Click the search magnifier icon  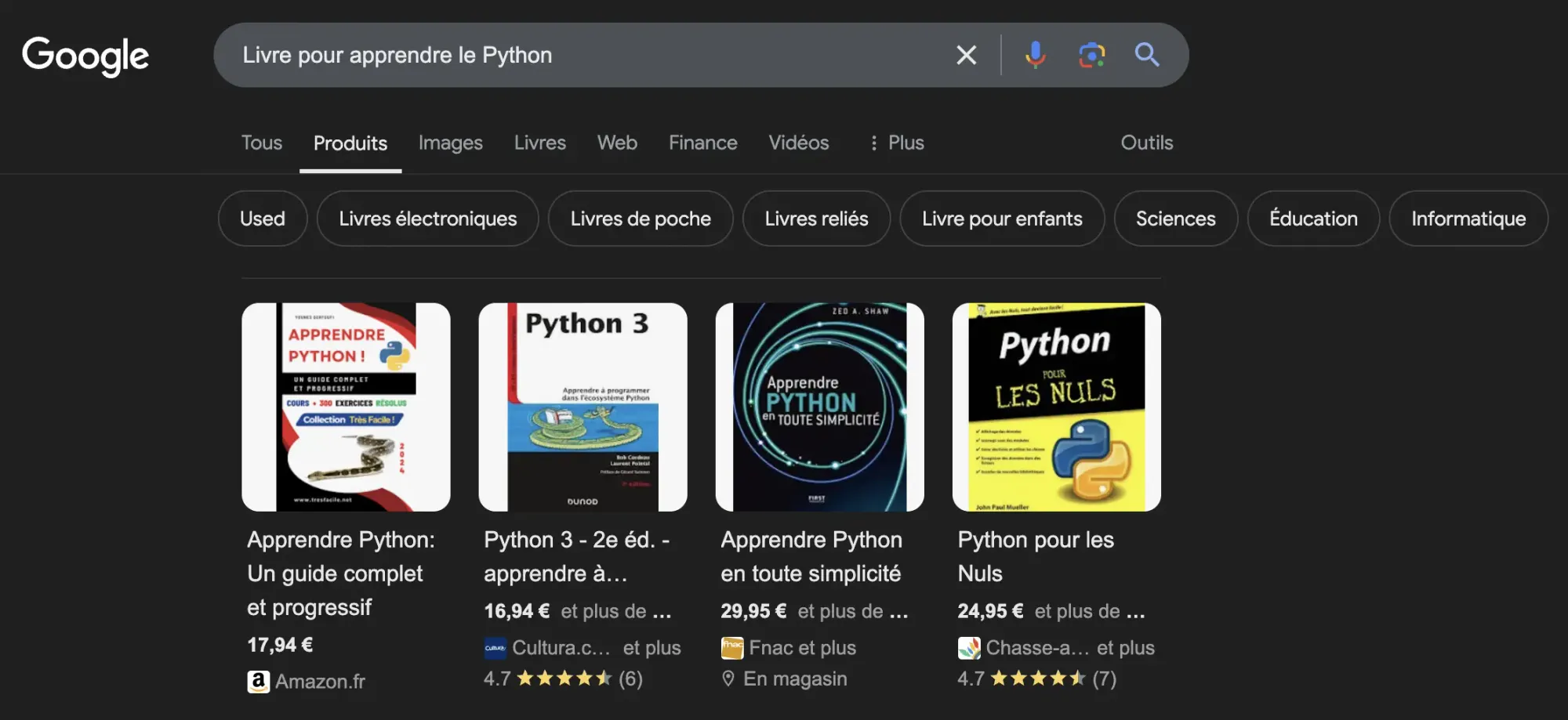(1146, 54)
